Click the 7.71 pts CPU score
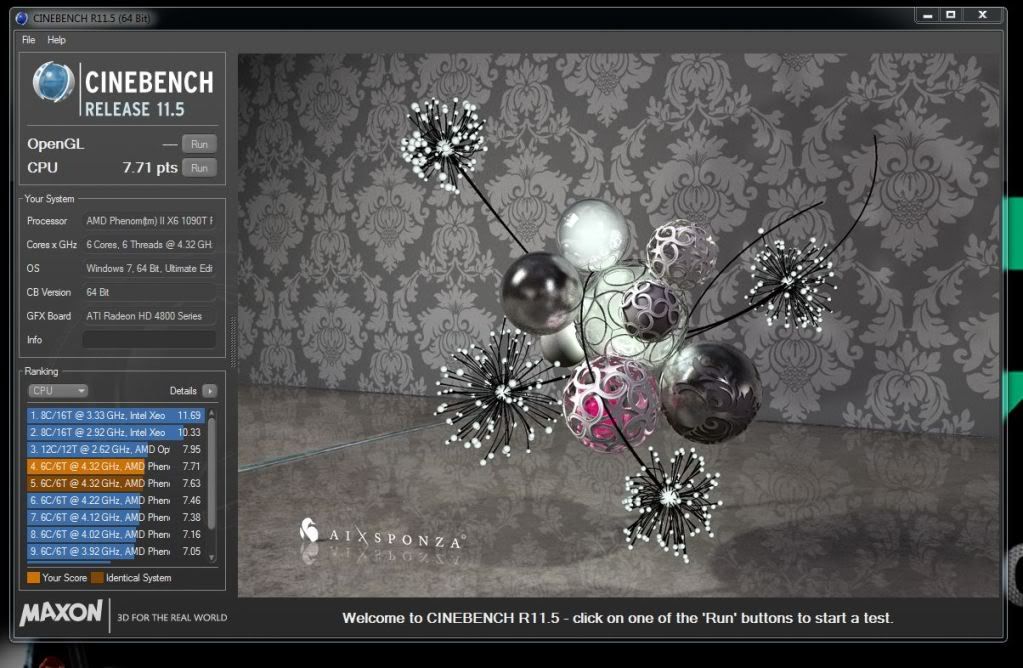Screen dimensions: 1023x668 [150, 168]
